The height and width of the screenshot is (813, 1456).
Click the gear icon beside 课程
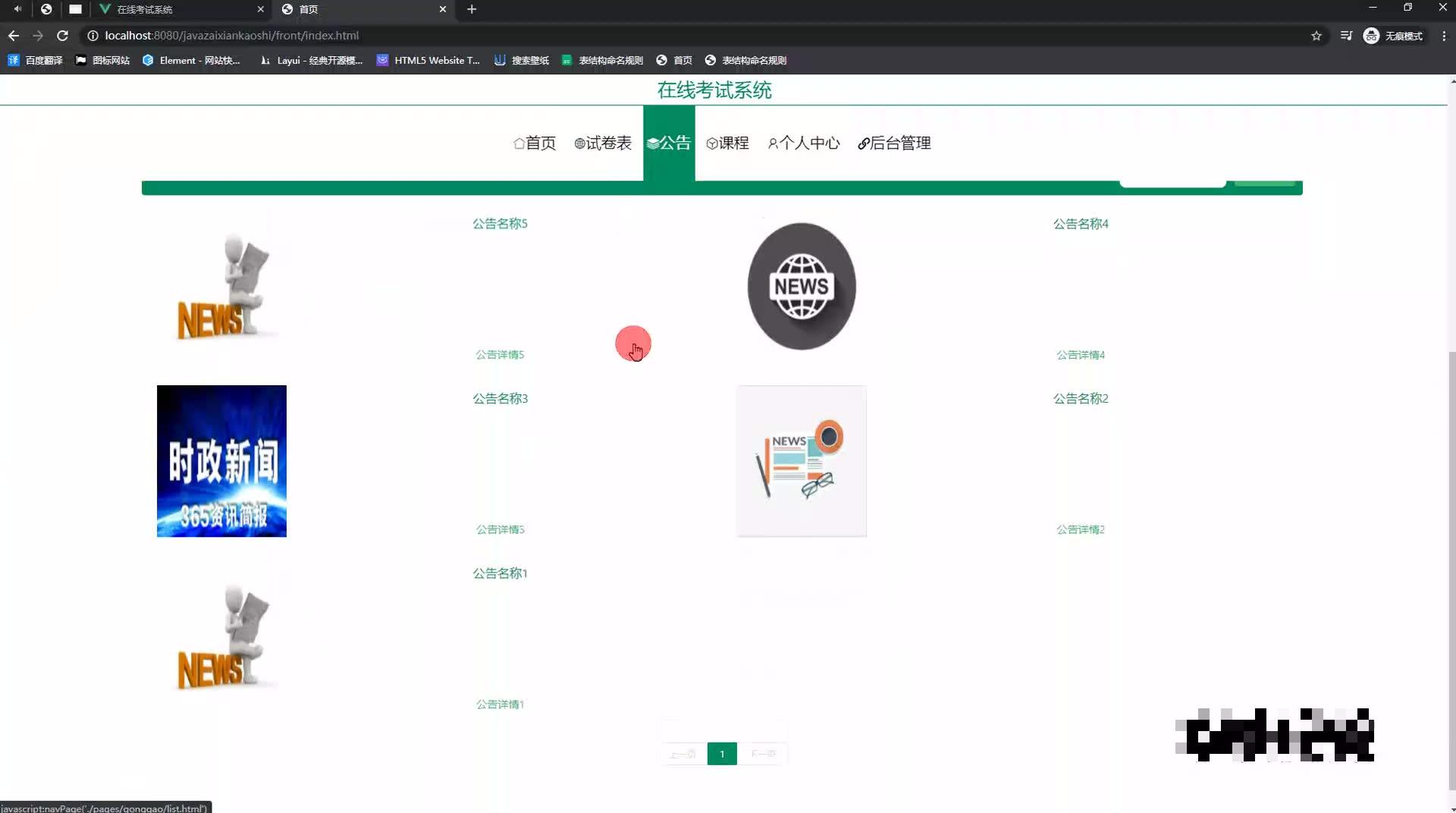coord(711,143)
